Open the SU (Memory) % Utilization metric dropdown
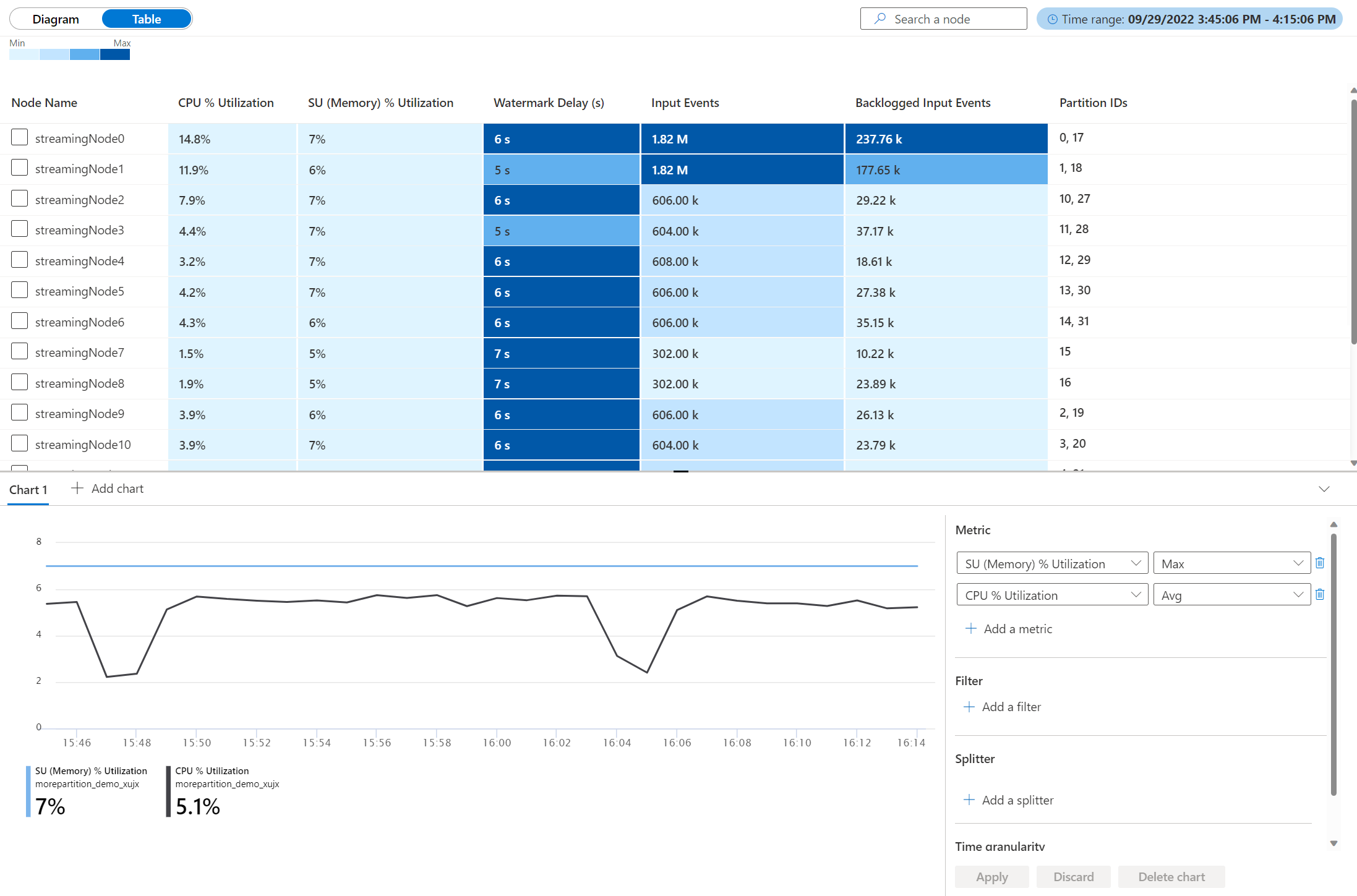The width and height of the screenshot is (1357, 896). point(1051,563)
